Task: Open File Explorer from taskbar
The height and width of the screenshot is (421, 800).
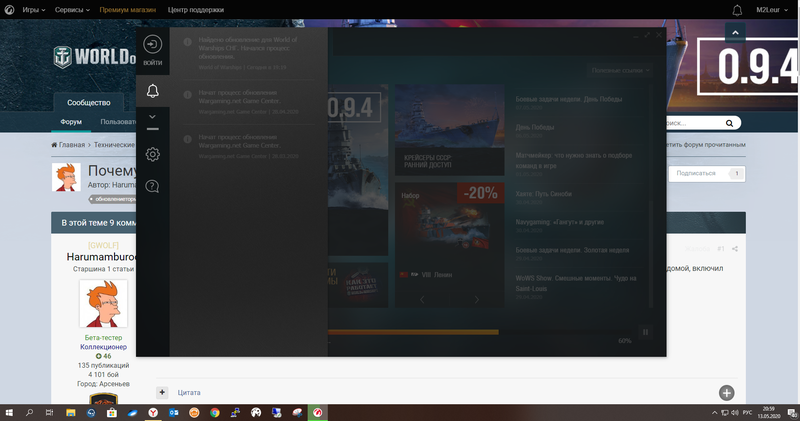Action: pos(70,413)
